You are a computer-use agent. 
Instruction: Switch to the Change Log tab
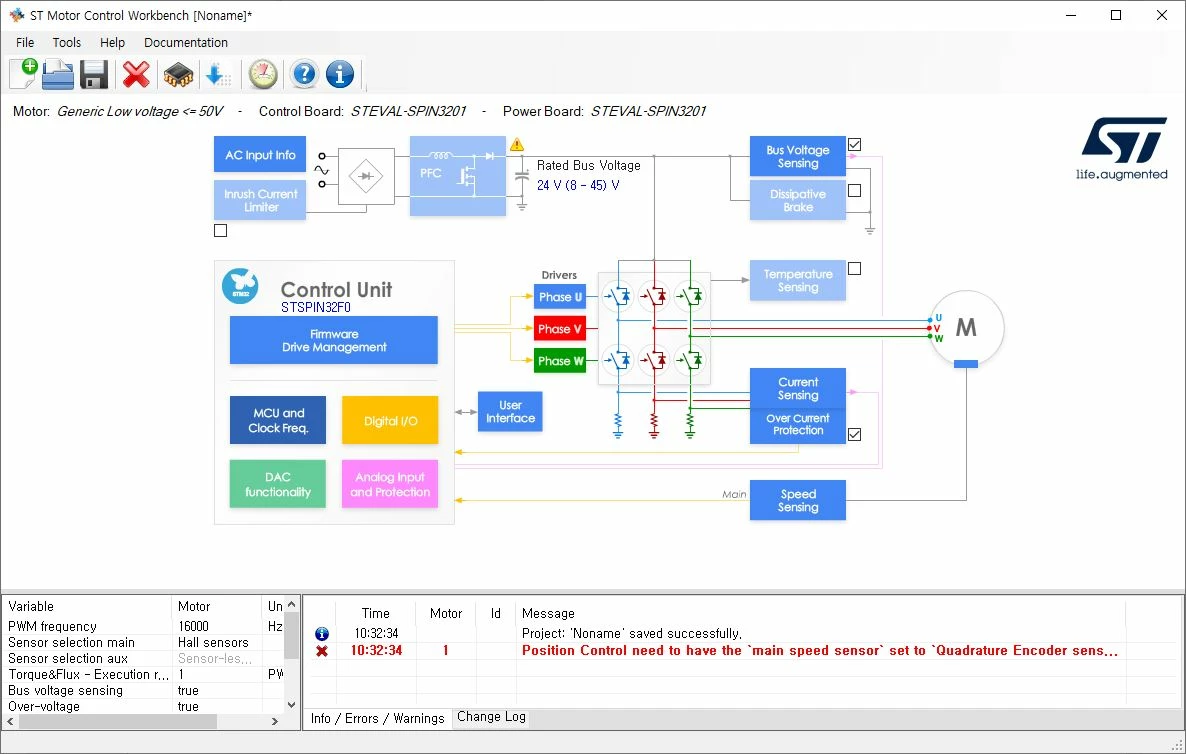point(492,717)
